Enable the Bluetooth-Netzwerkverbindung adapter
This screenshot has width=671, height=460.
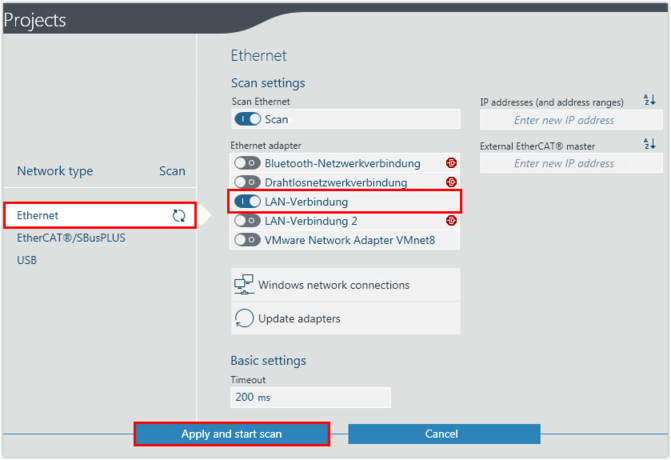pos(247,163)
